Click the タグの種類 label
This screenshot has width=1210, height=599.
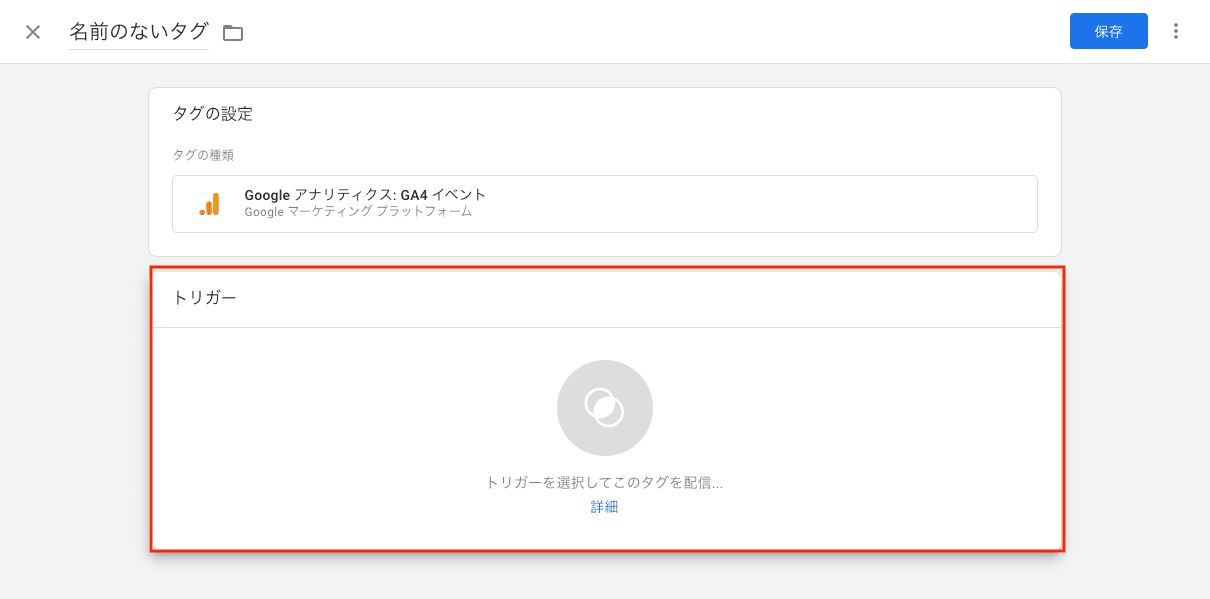click(203, 155)
